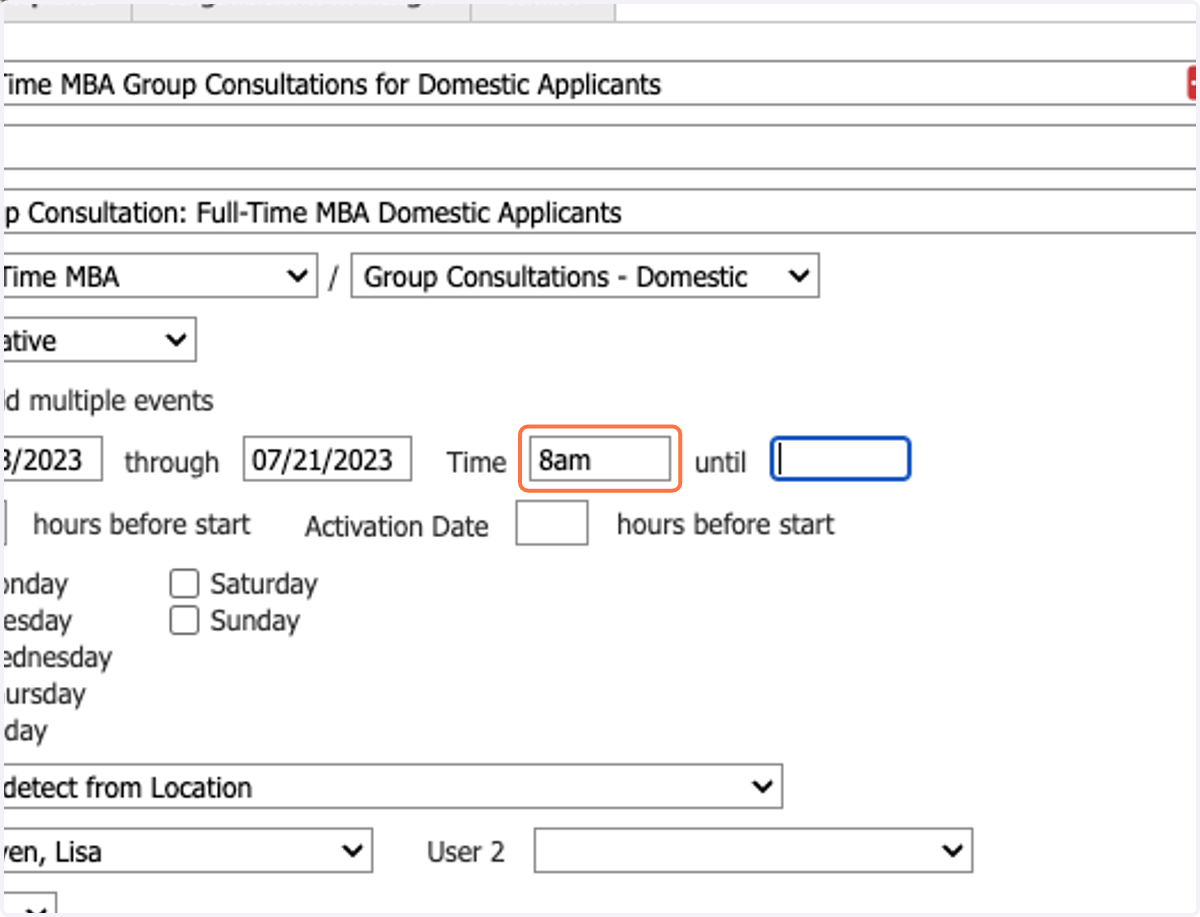1200x917 pixels.
Task: Click the Activation Date hours field
Action: [552, 525]
